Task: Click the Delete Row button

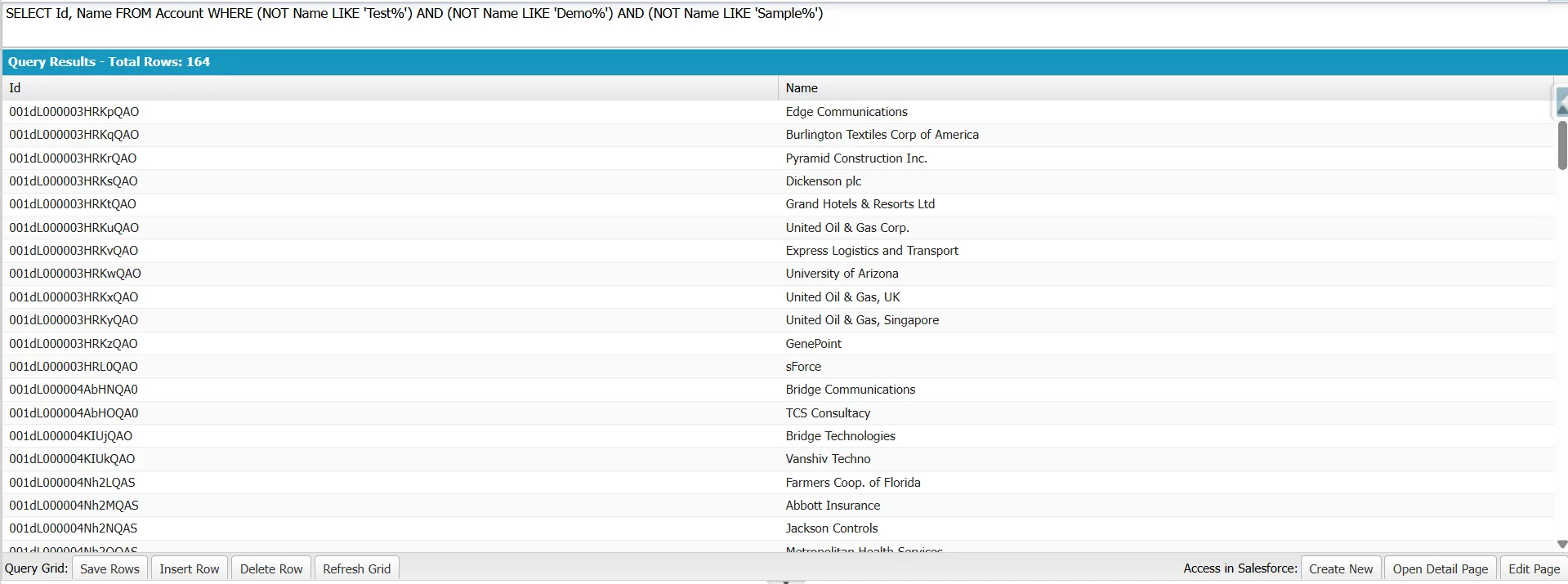Action: pyautogui.click(x=271, y=568)
